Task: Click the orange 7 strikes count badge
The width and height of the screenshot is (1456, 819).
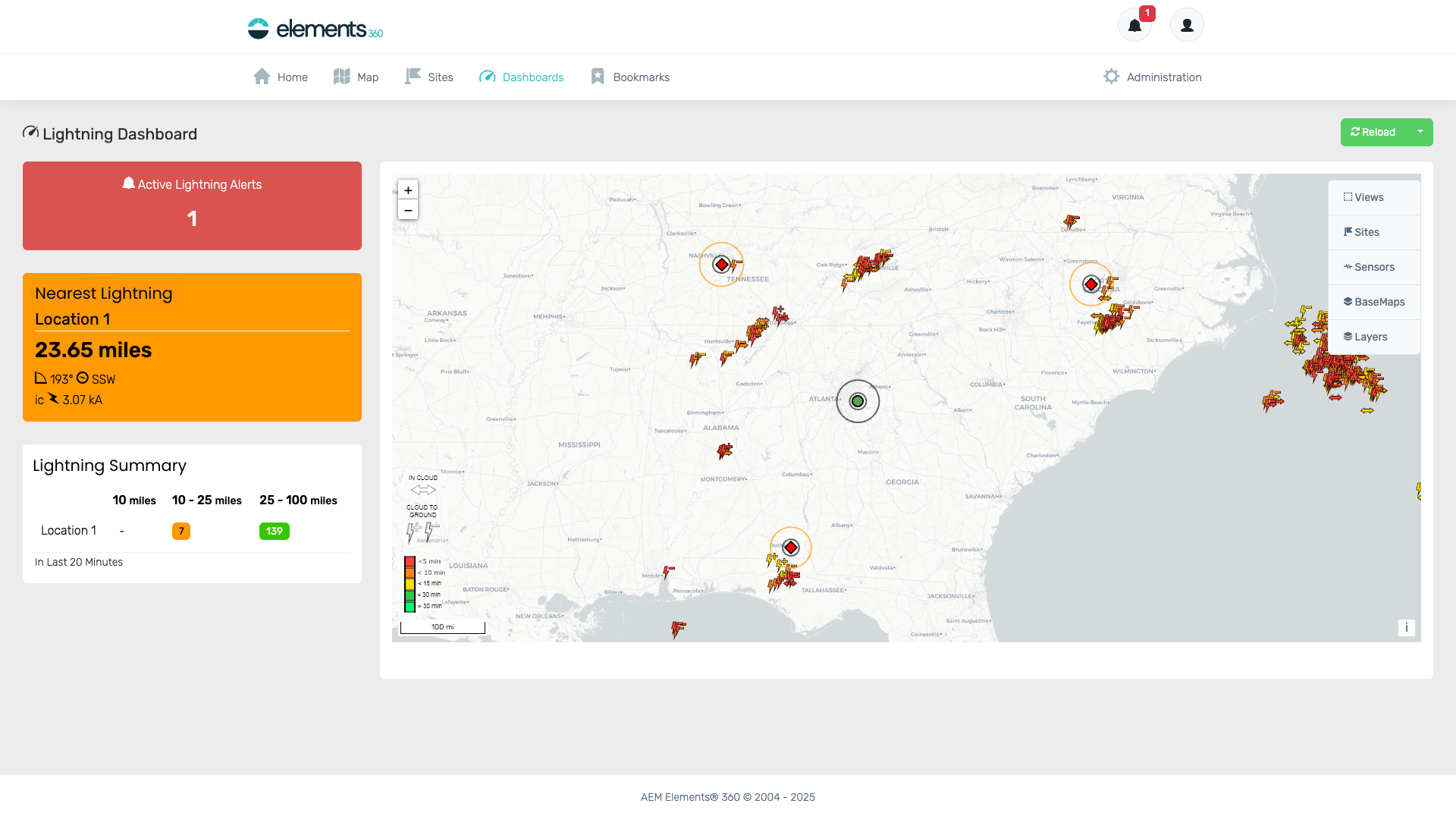Action: point(181,531)
